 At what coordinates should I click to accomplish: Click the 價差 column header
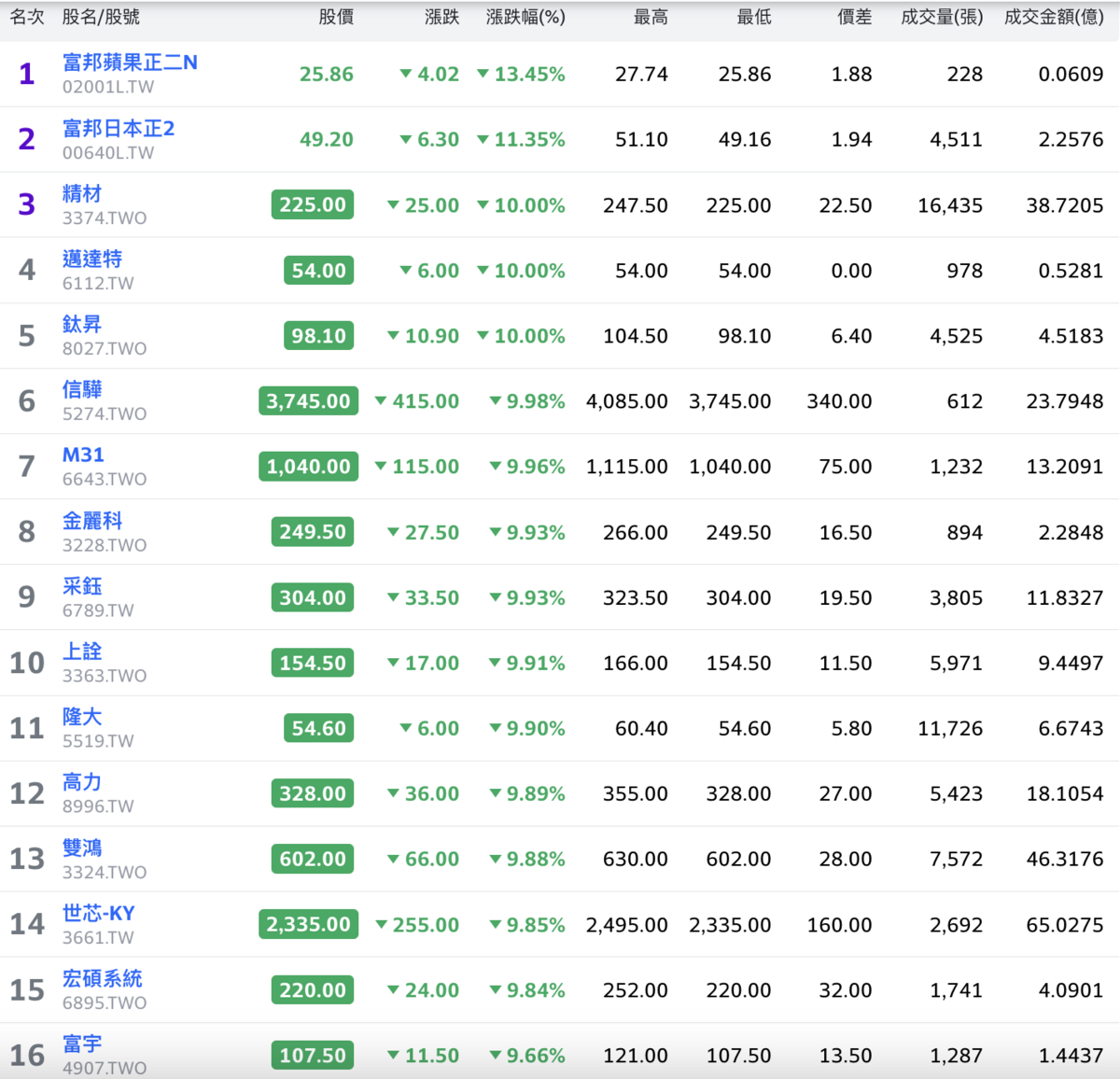(x=854, y=17)
